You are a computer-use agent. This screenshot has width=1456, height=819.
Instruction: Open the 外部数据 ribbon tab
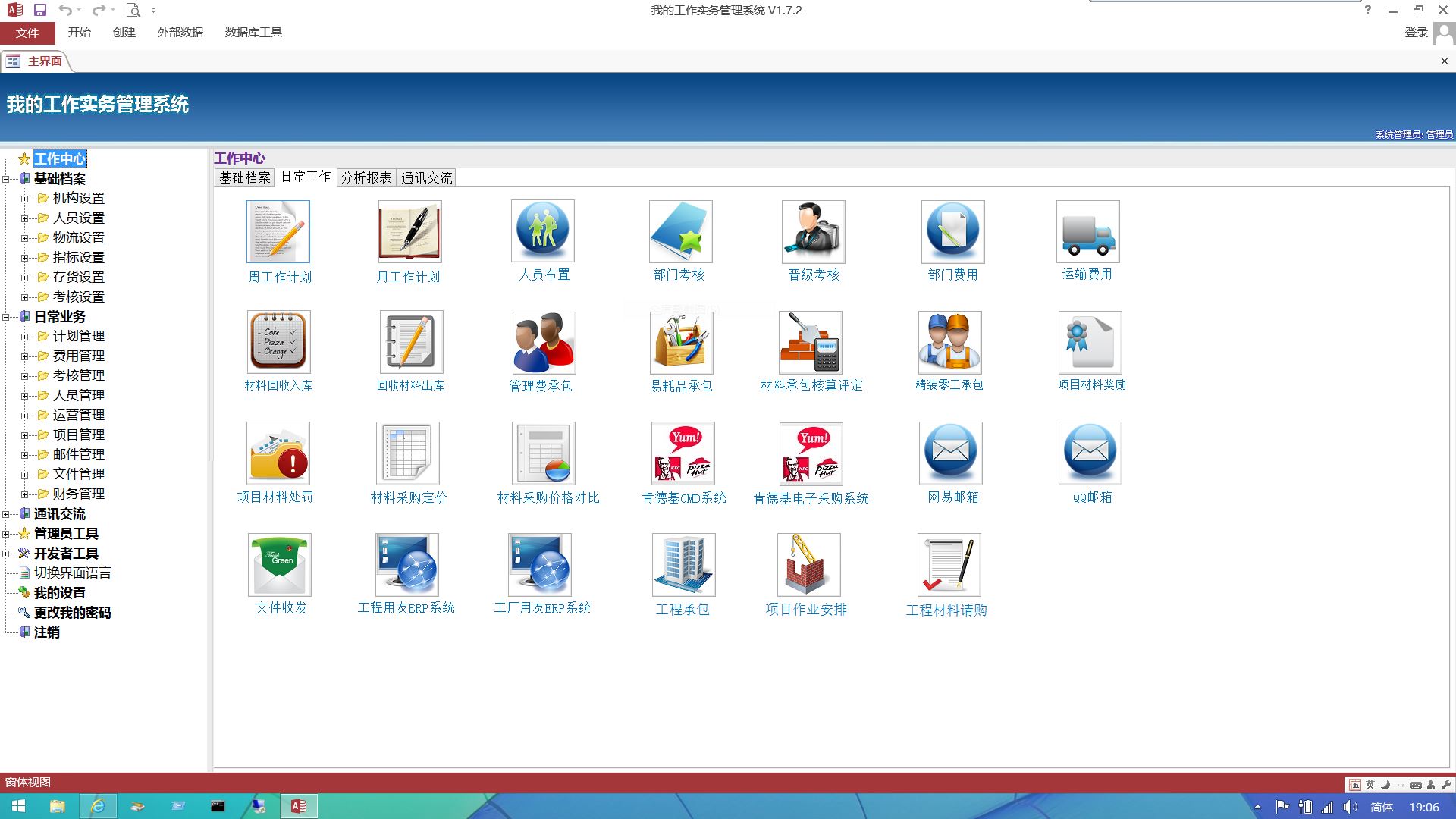point(180,33)
